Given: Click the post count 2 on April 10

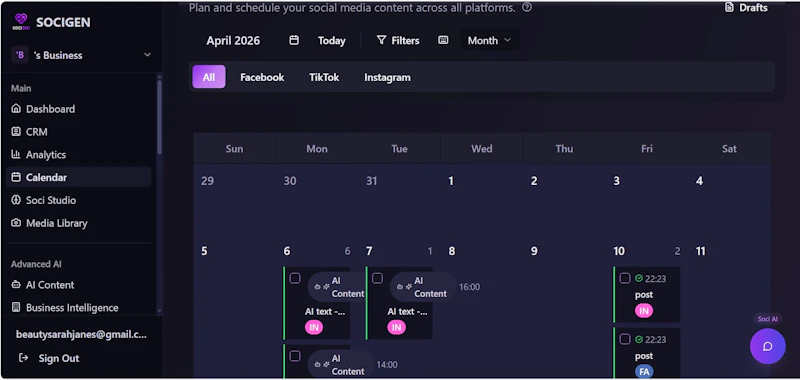Looking at the screenshot, I should [678, 251].
